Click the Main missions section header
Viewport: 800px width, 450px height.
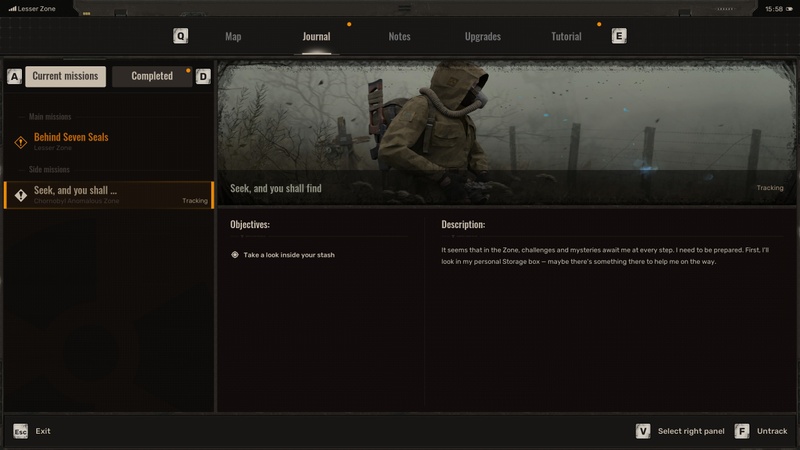click(x=50, y=117)
